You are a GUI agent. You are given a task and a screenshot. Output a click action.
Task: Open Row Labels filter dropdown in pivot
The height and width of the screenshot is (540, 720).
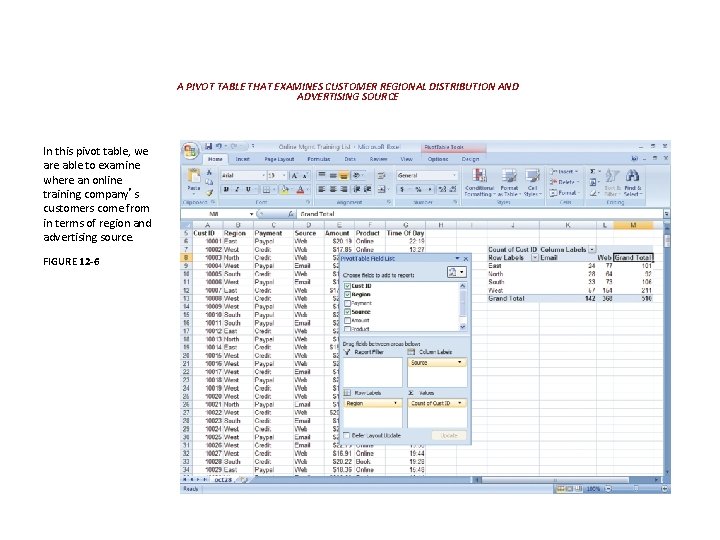click(534, 258)
